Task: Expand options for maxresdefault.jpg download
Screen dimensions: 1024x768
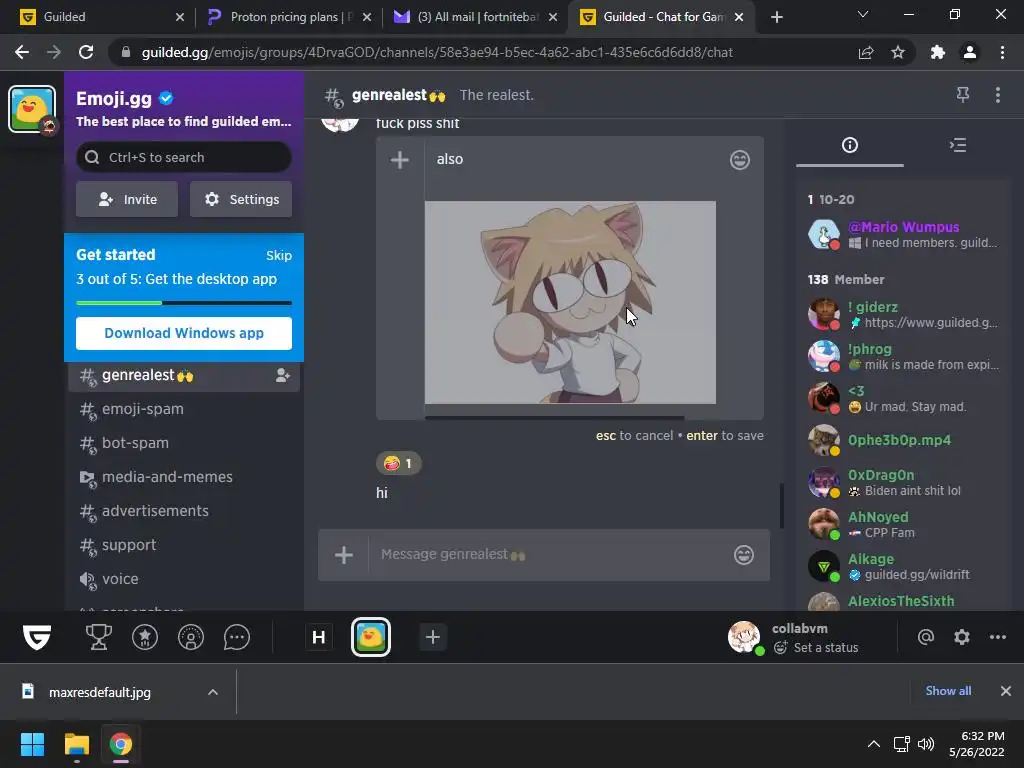Action: (x=213, y=692)
